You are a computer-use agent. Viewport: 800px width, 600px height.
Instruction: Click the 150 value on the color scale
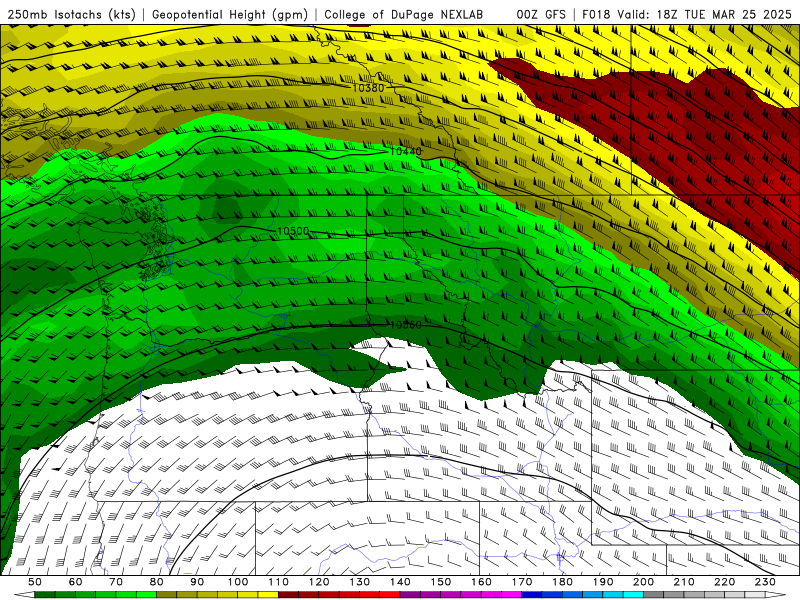coord(441,582)
